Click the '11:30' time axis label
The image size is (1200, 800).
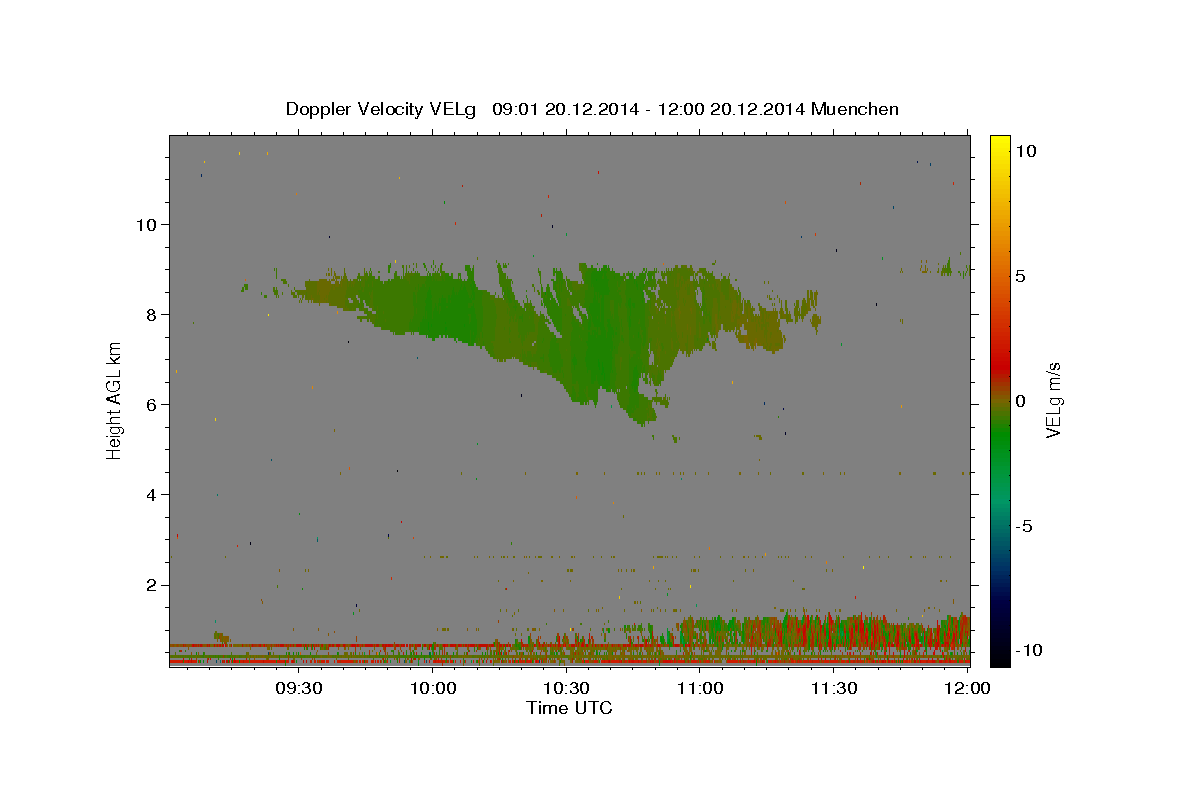(833, 688)
